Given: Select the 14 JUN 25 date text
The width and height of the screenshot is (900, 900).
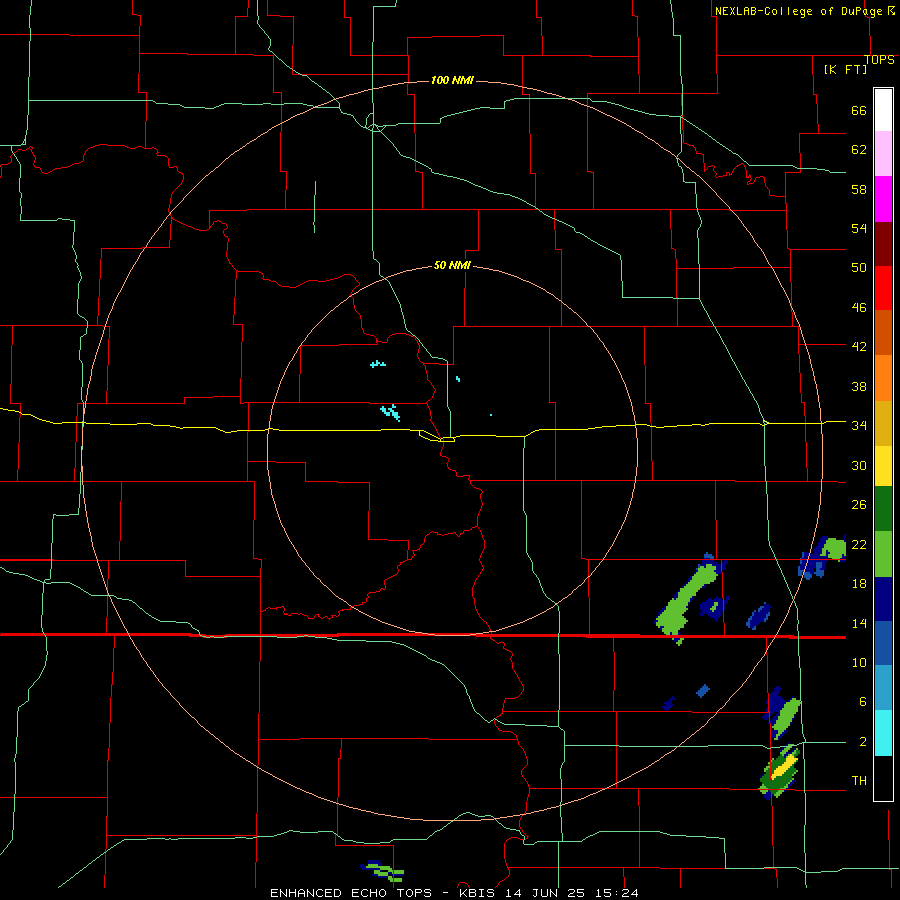Looking at the screenshot, I should [545, 893].
